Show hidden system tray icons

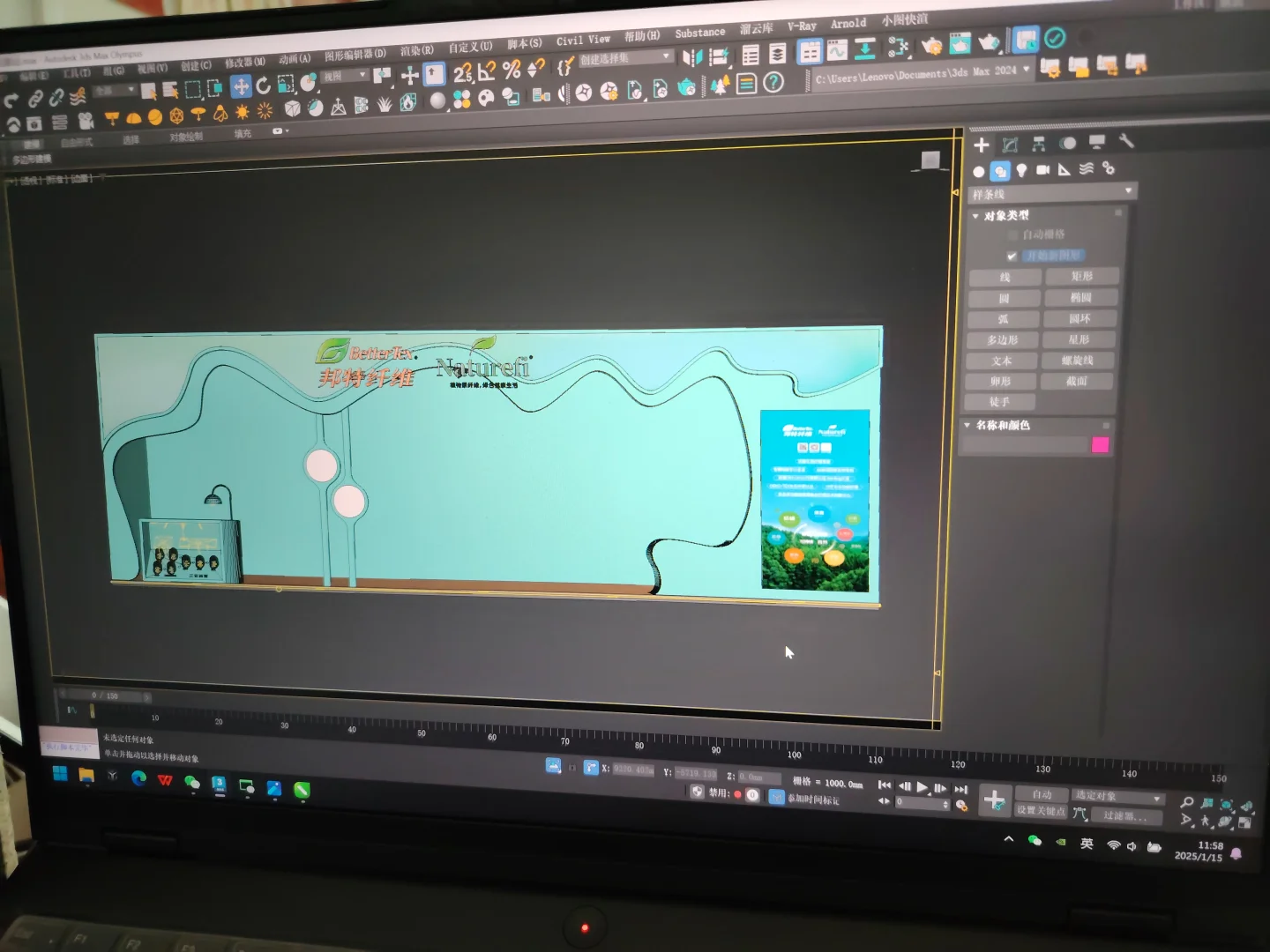[x=1009, y=838]
